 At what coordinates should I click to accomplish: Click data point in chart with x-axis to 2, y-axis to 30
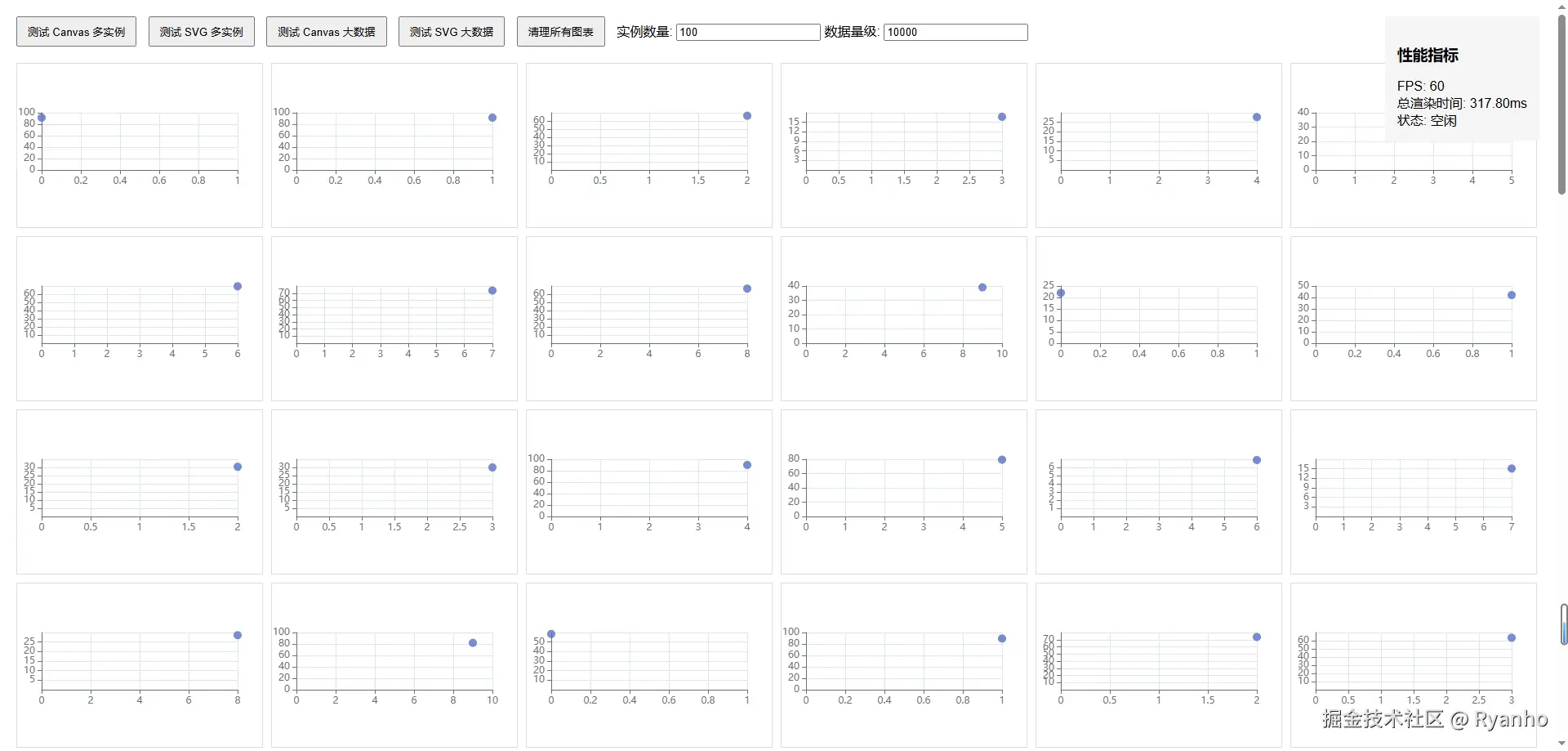(x=238, y=467)
